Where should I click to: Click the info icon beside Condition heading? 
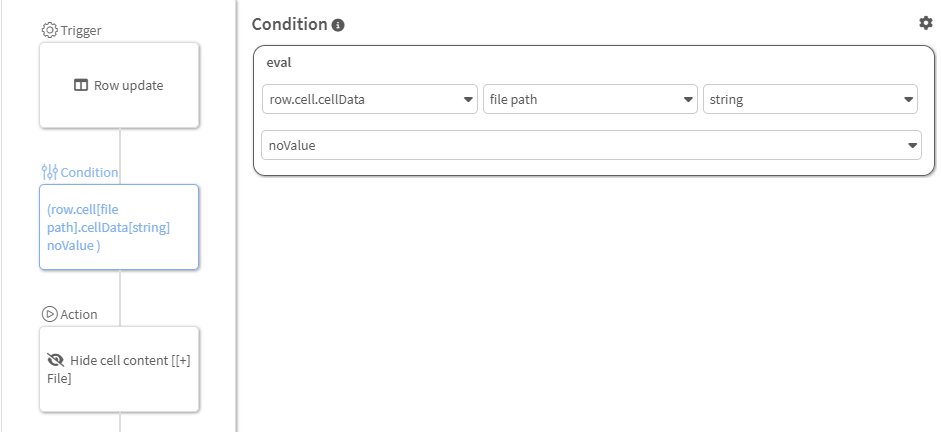(x=338, y=25)
